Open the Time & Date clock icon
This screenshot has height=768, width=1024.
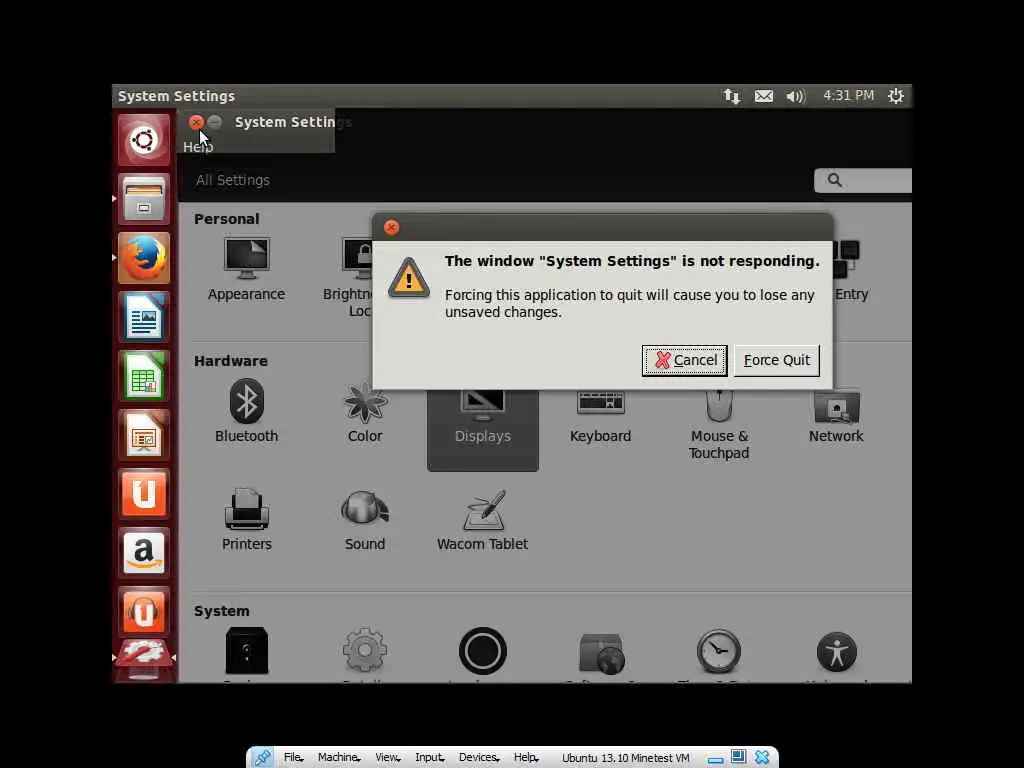718,651
